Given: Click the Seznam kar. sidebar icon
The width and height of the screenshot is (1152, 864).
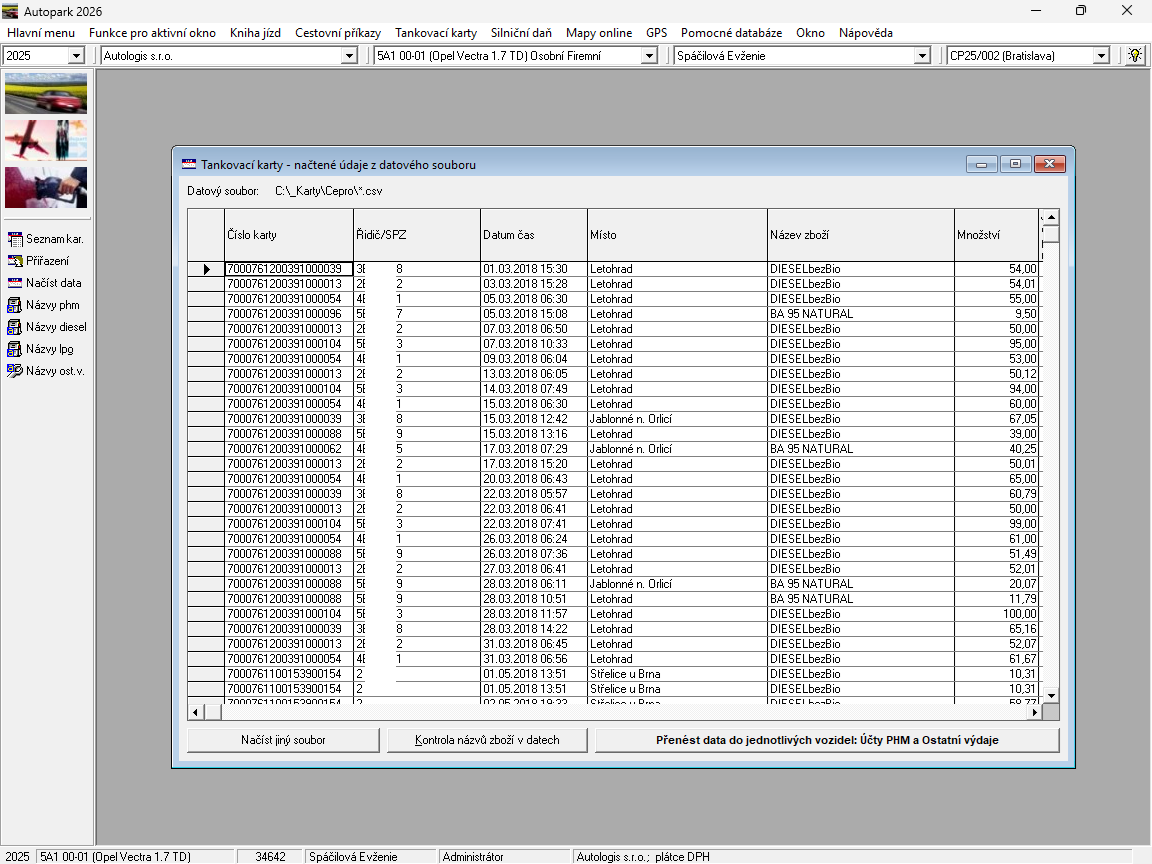Looking at the screenshot, I should pos(15,239).
